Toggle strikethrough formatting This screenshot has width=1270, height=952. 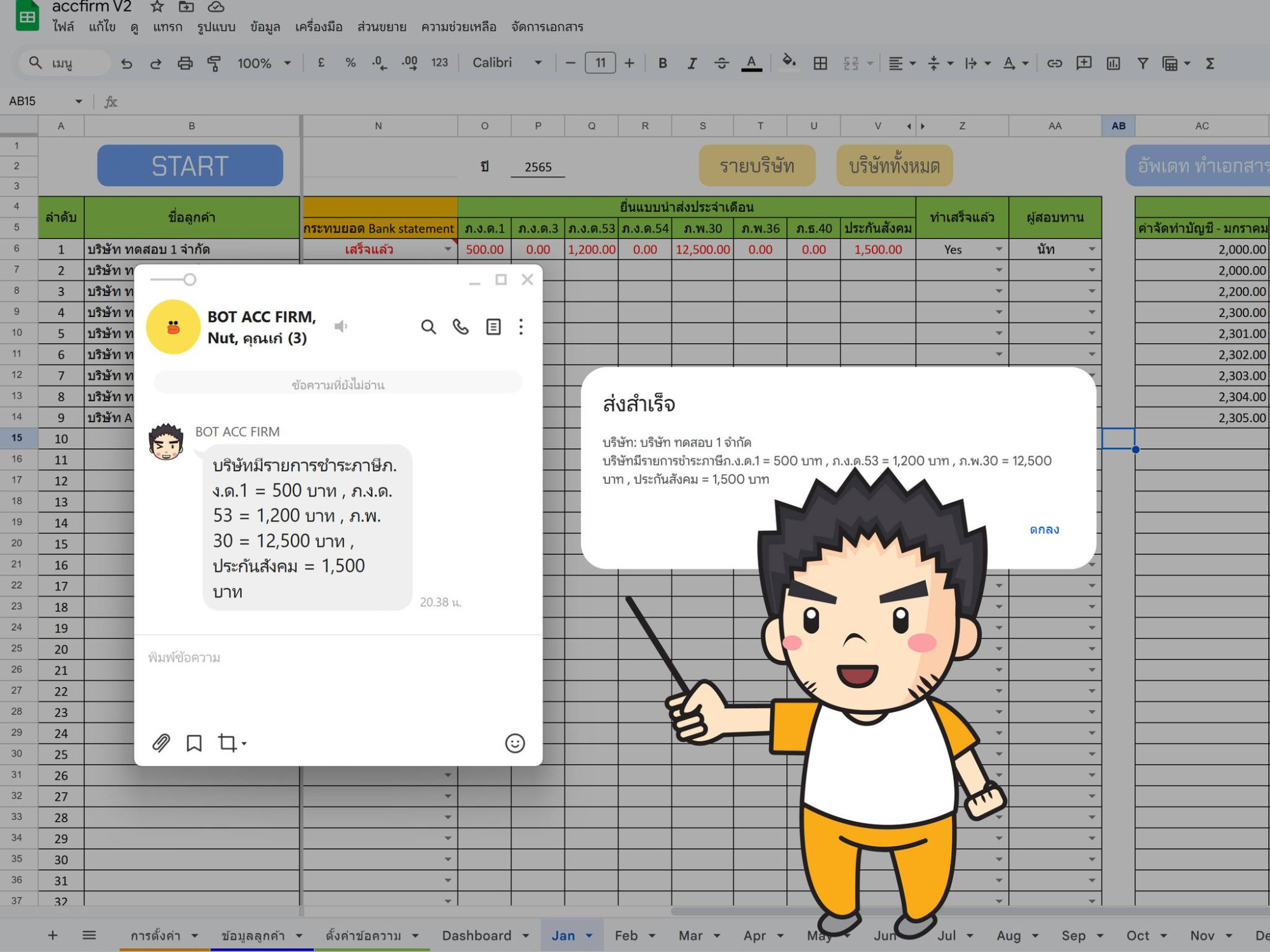(x=721, y=63)
